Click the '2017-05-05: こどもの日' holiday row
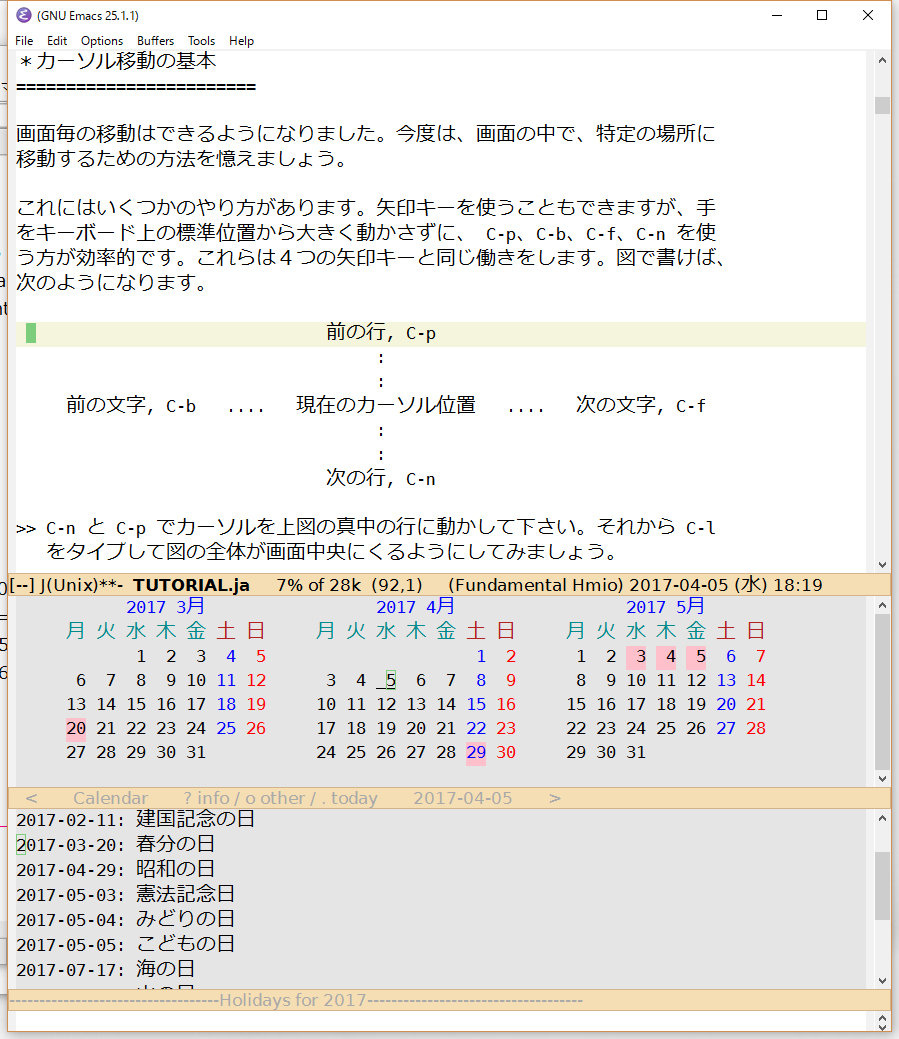The image size is (899, 1039). coord(126,944)
